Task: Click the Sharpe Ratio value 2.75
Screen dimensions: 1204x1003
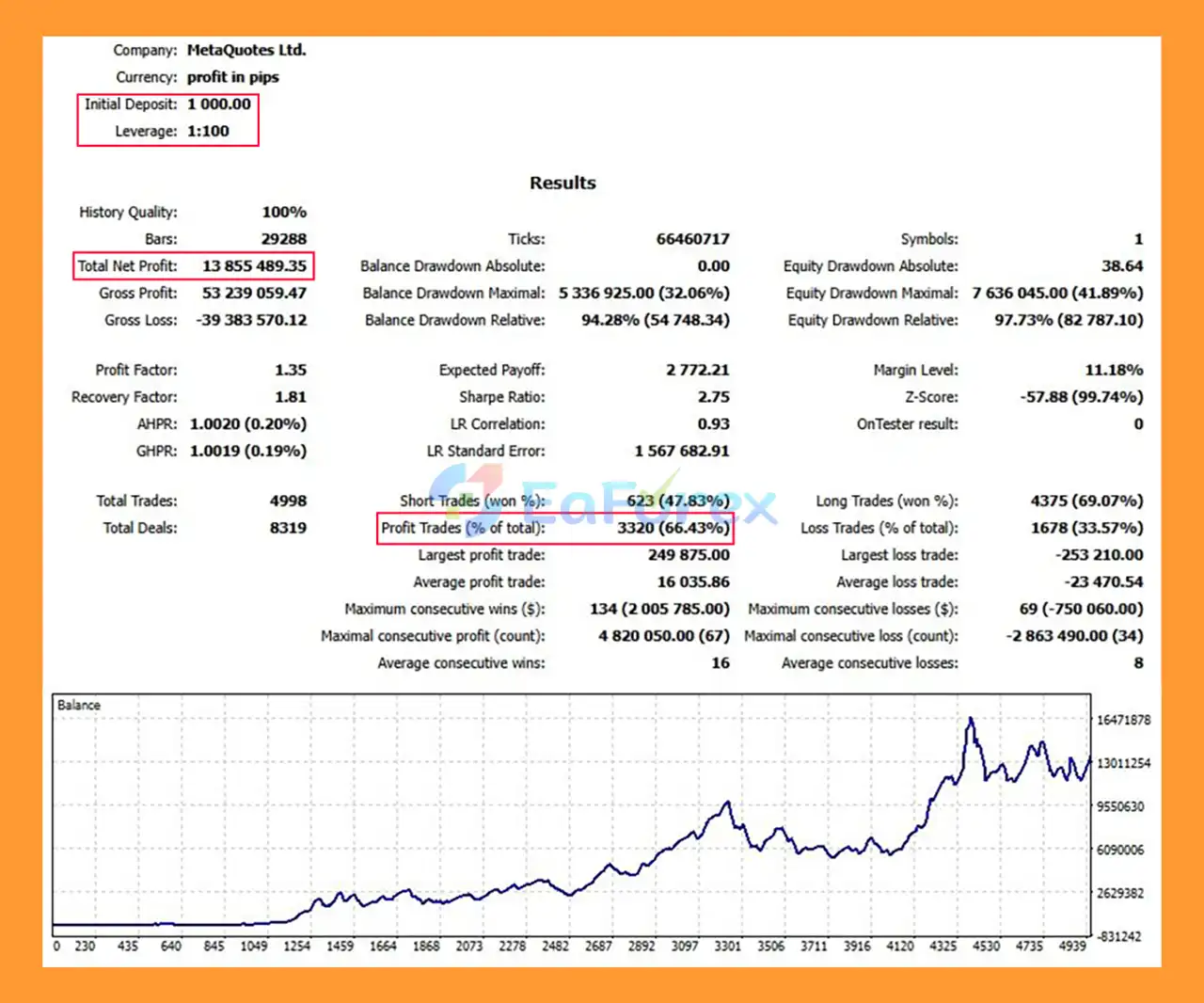Action: 713,397
